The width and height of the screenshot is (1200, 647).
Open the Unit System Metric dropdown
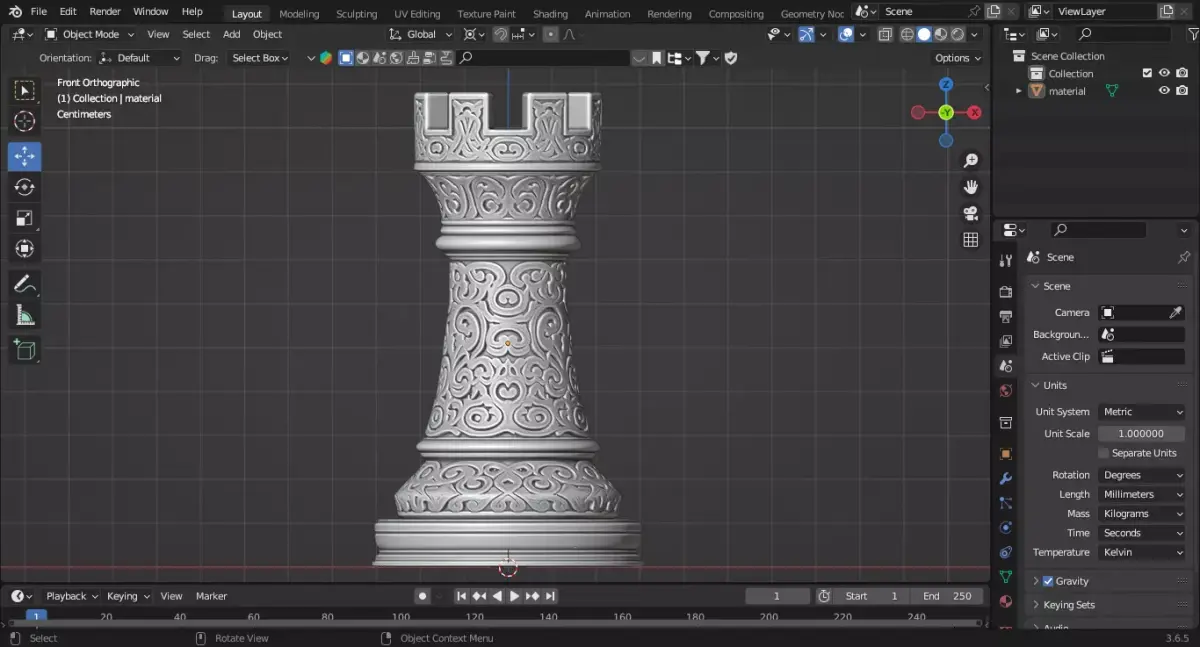[1141, 412]
